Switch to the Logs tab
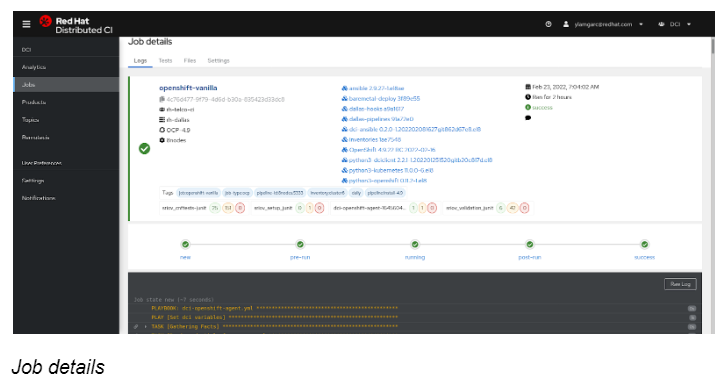Viewport: 718px width, 385px height. 140,61
